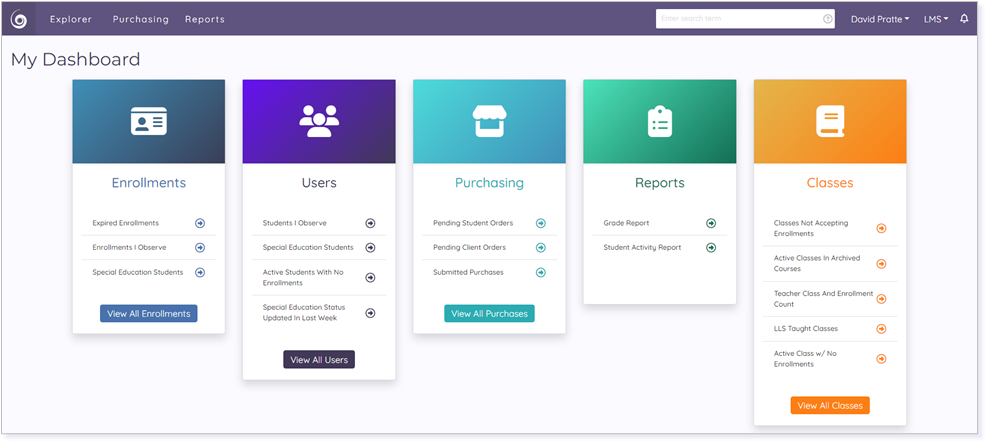
Task: Click the spiral logo in the top-left corner
Action: tap(19, 19)
